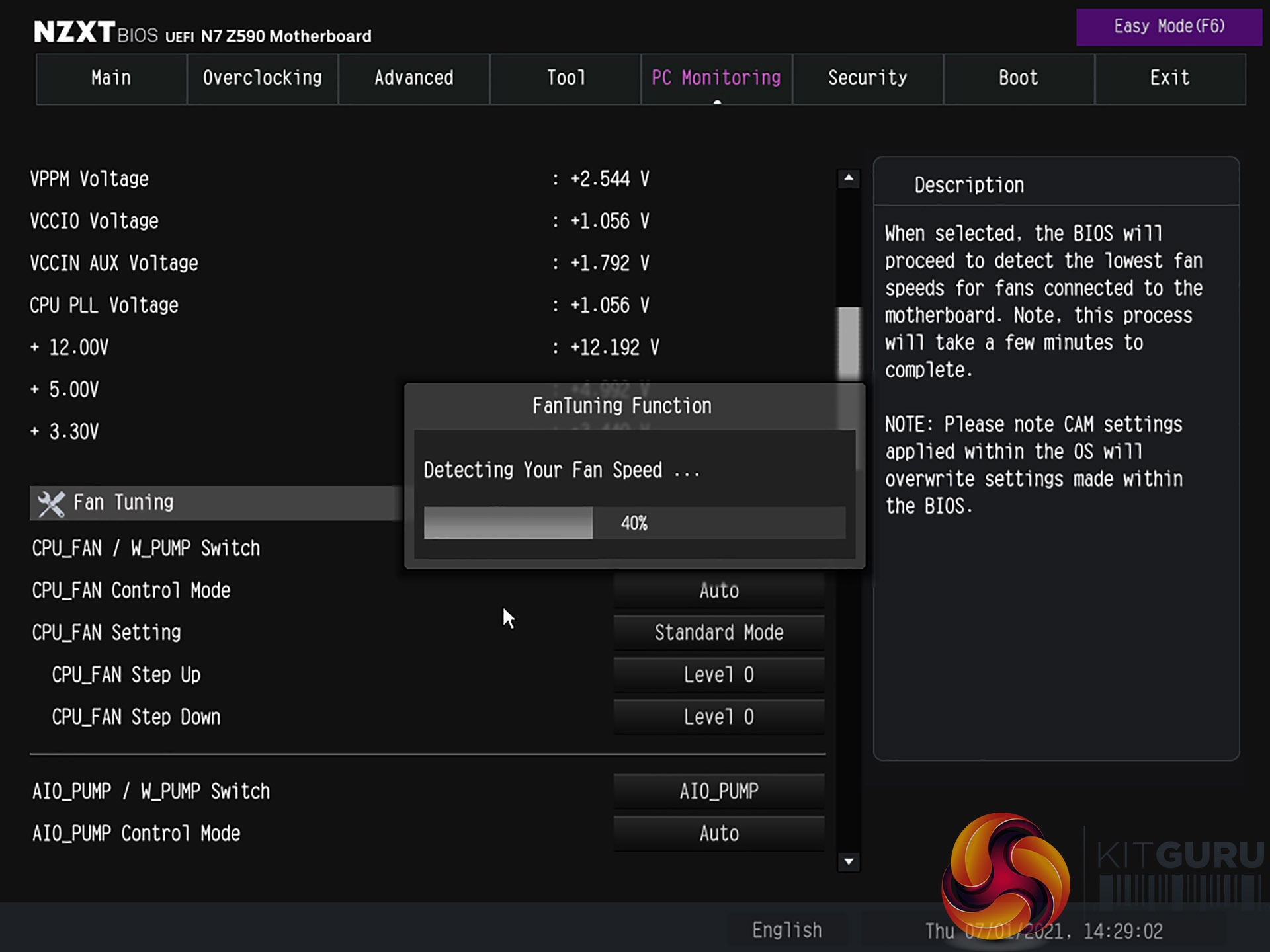This screenshot has width=1270, height=952.
Task: Toggle the AIO_PUMP / W_PUMP Switch value
Action: (x=719, y=791)
